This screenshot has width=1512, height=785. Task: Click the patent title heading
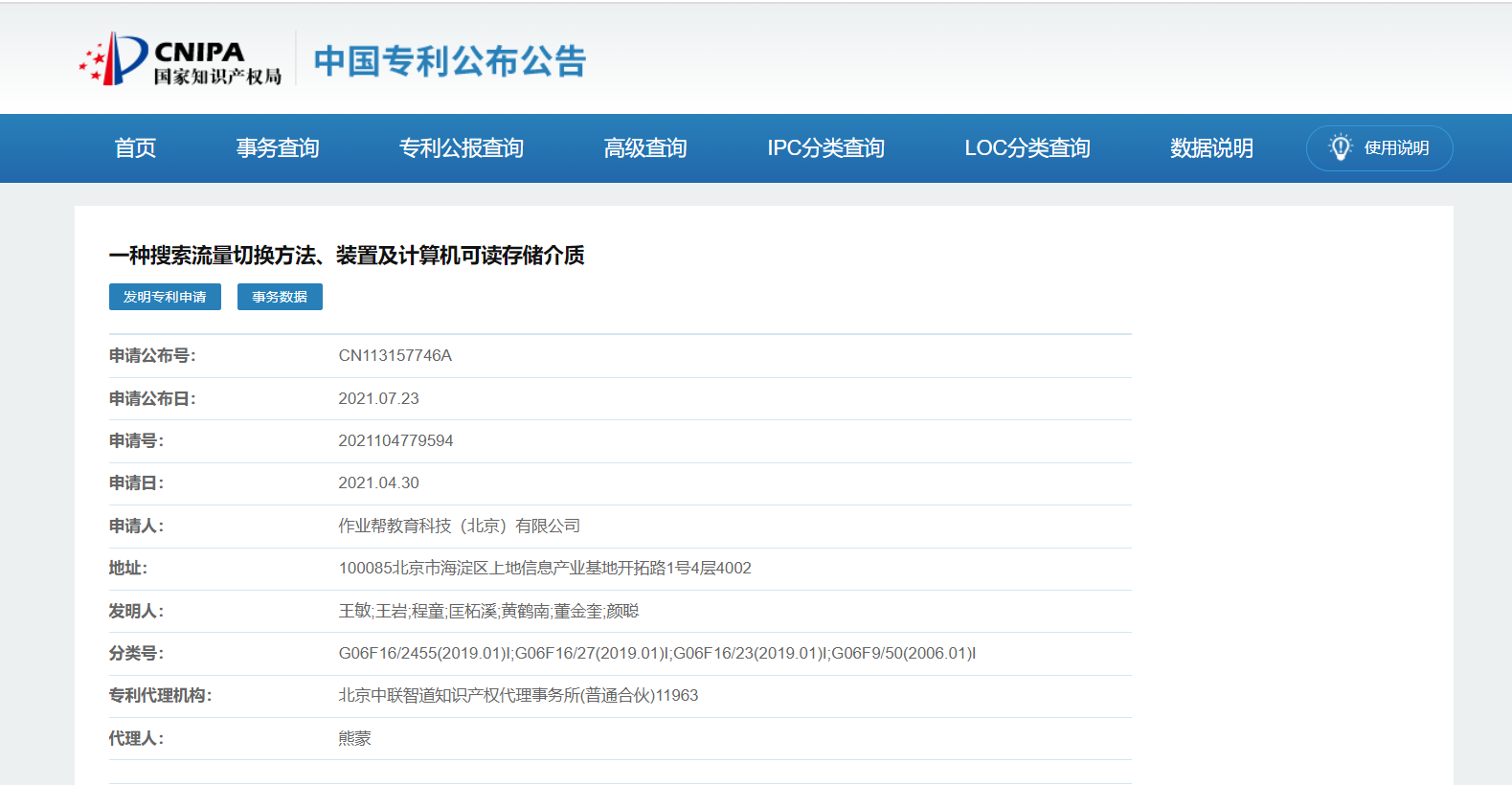click(346, 256)
